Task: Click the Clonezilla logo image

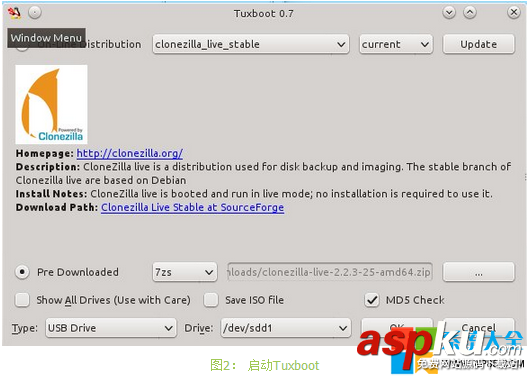Action: [x=51, y=105]
